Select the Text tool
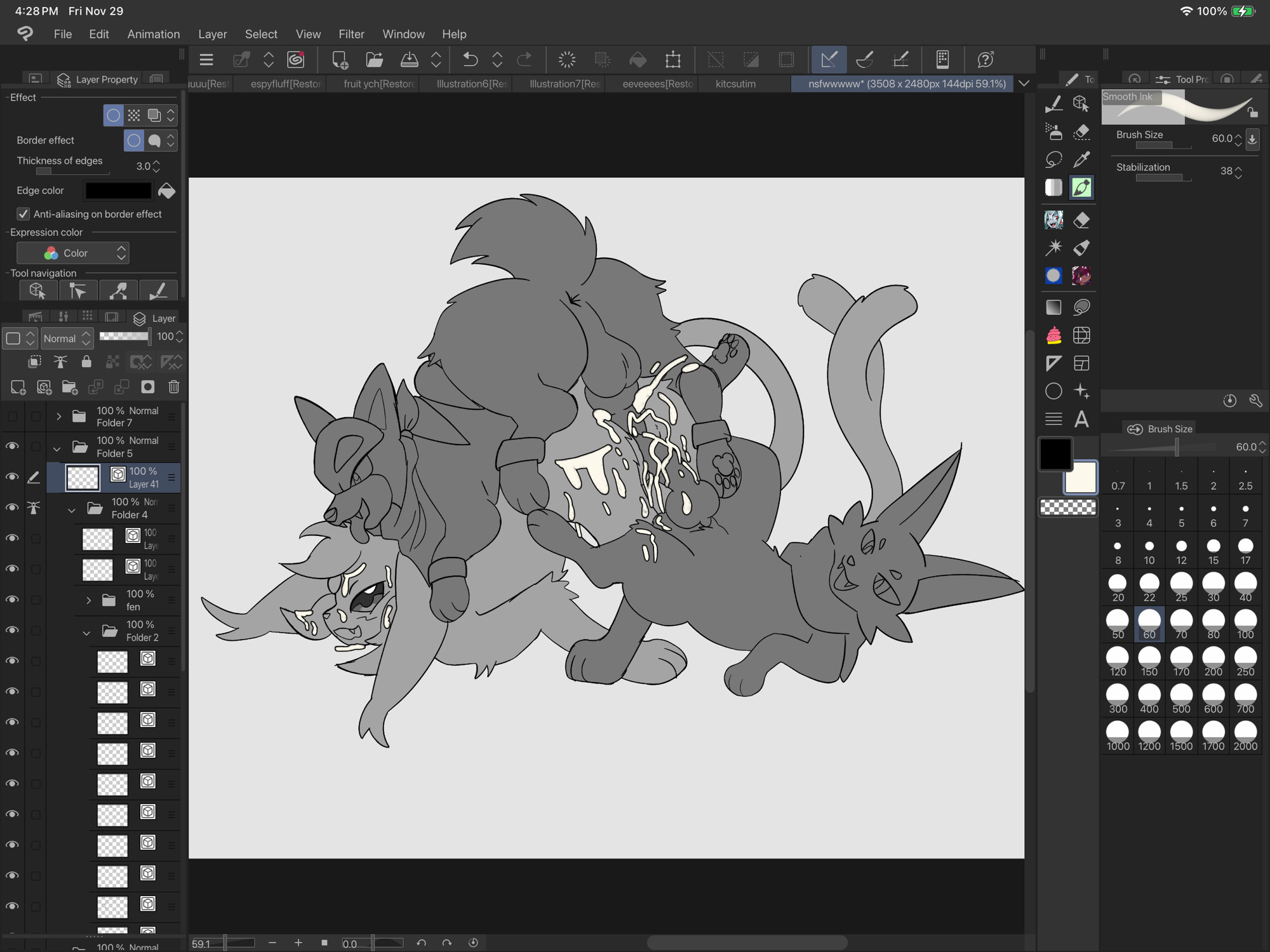 (1081, 419)
